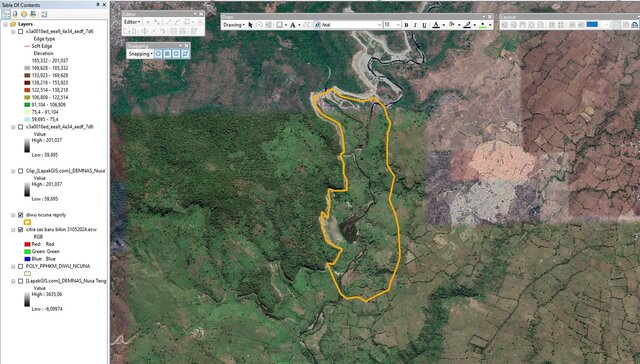Screen dimensions: 640x364
Task: Click the Rotate tool in Draw toolbar
Action: pos(259,25)
